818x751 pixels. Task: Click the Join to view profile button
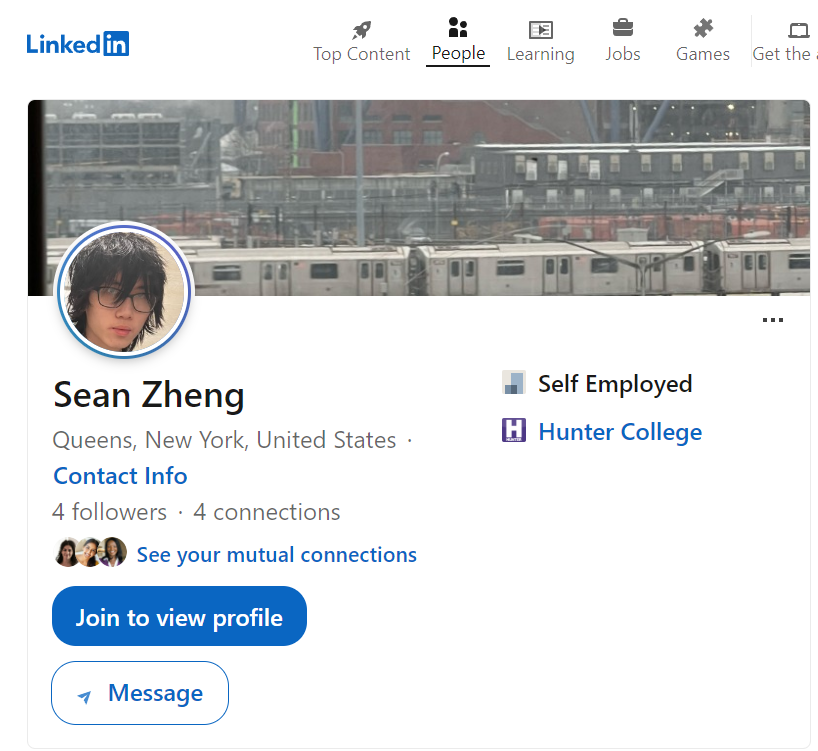179,616
